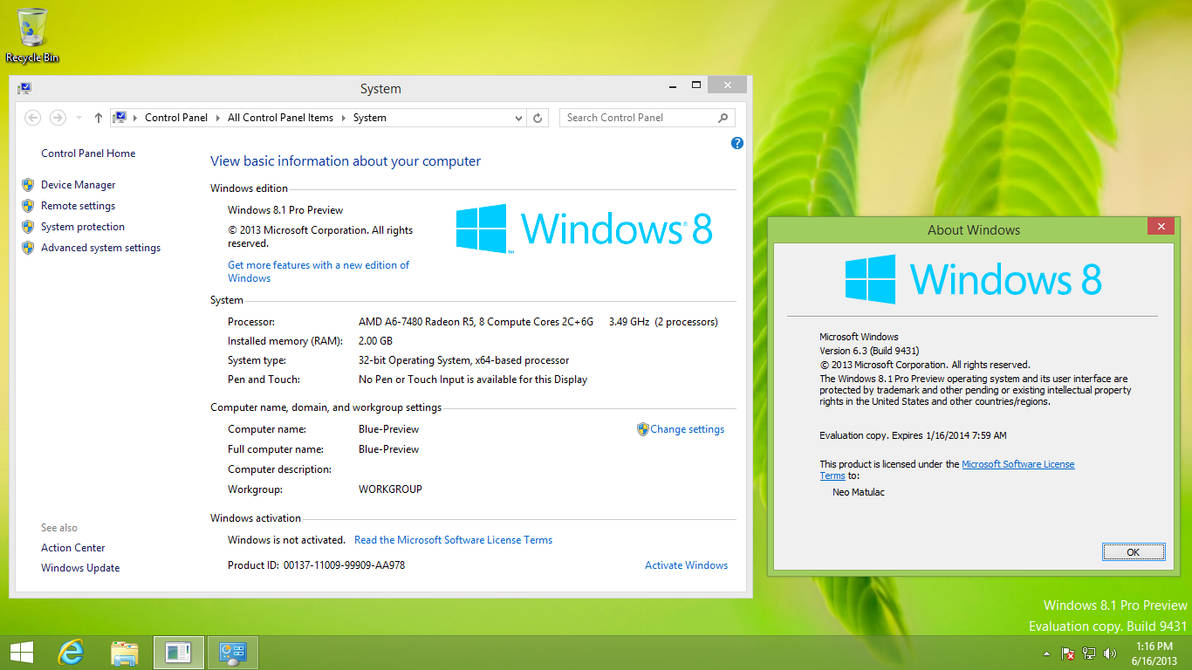1192x670 pixels.
Task: Go up one level with Up arrow
Action: coord(98,118)
